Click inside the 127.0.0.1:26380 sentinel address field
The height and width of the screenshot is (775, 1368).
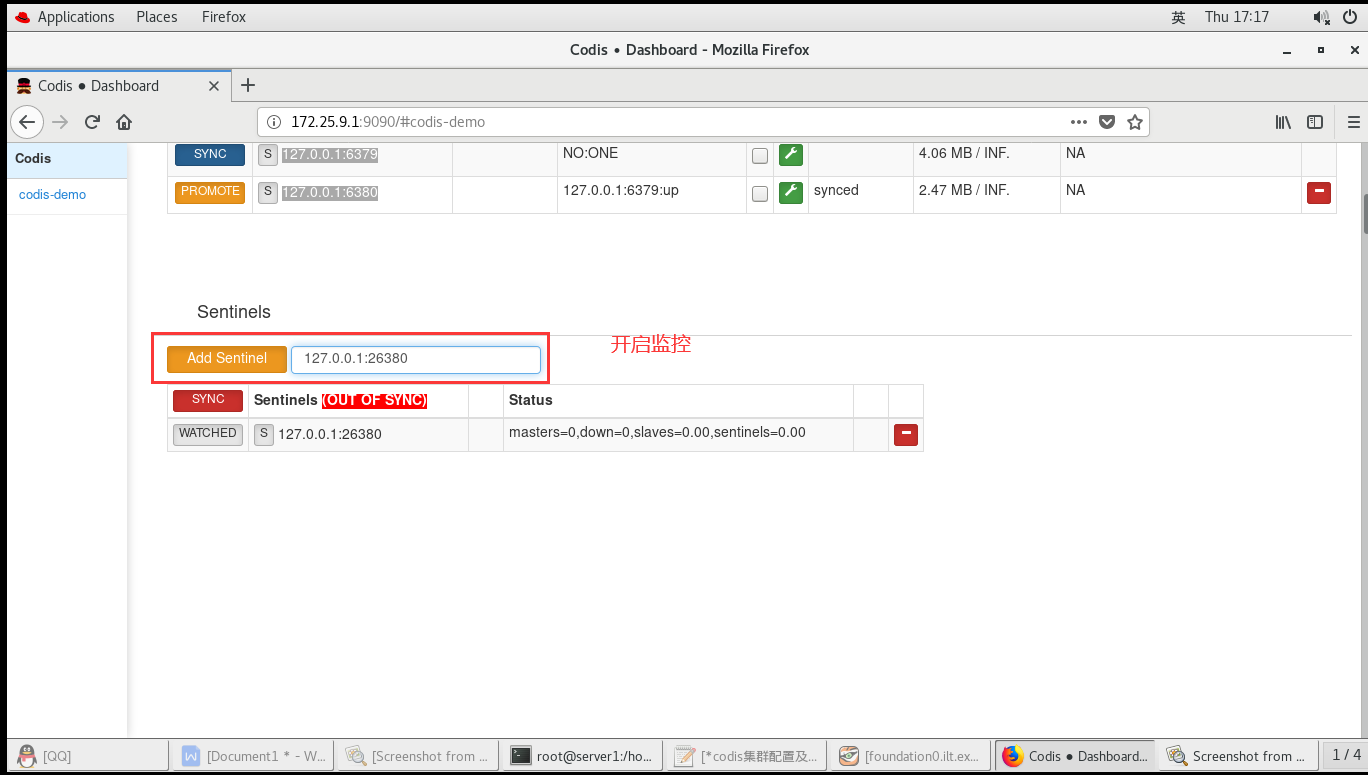coord(415,358)
